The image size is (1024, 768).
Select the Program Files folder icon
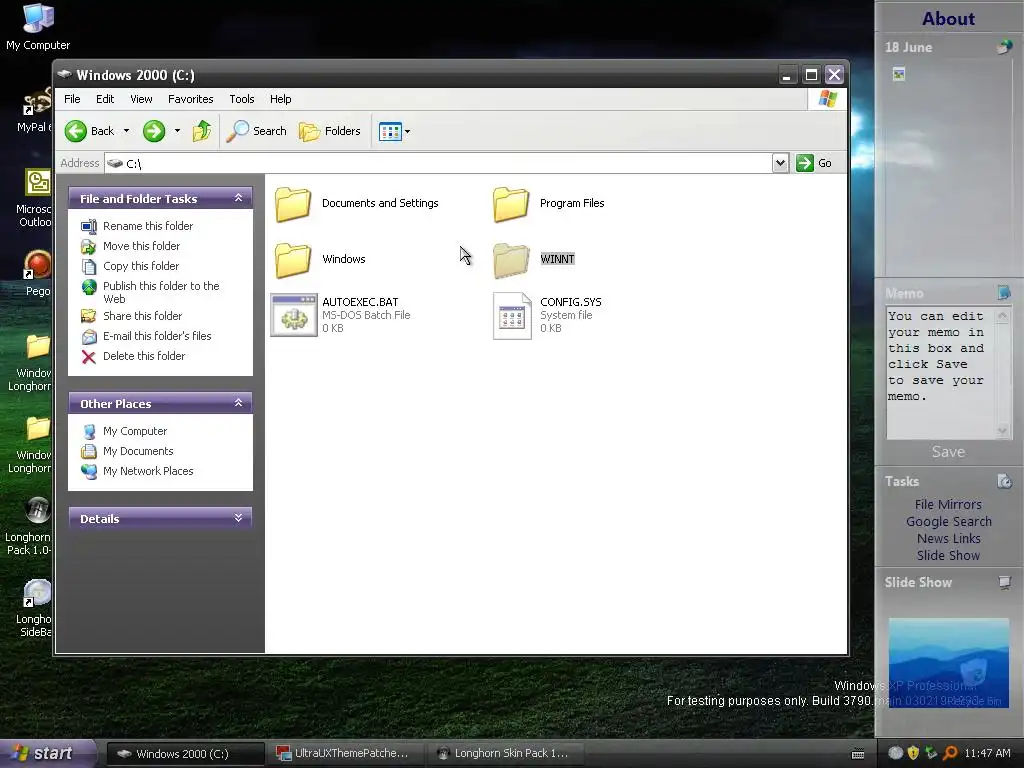511,204
